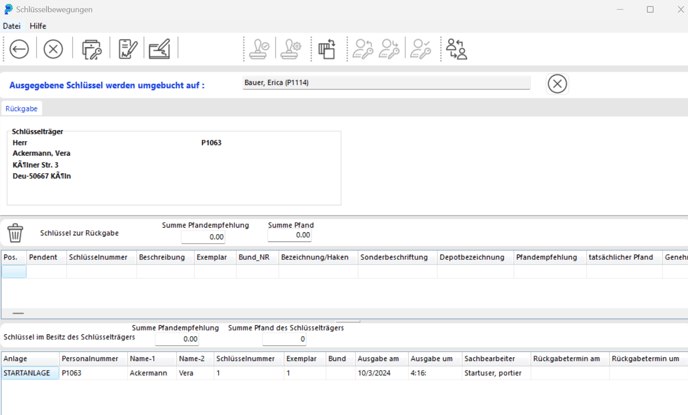
Task: Click the Bauer, Erica (P1114) field
Action: coord(386,82)
